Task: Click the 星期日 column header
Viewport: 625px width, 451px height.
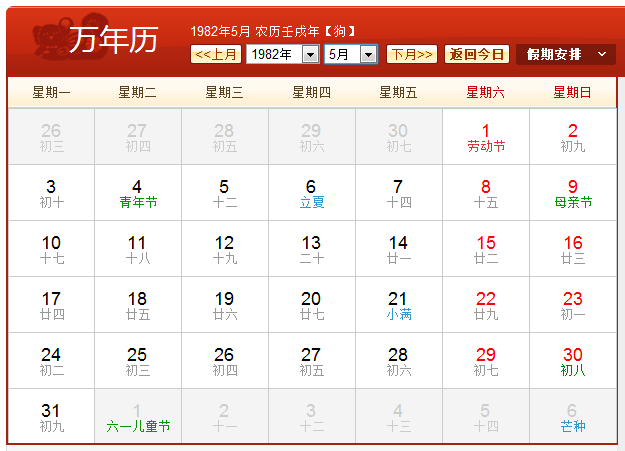Action: click(x=572, y=93)
